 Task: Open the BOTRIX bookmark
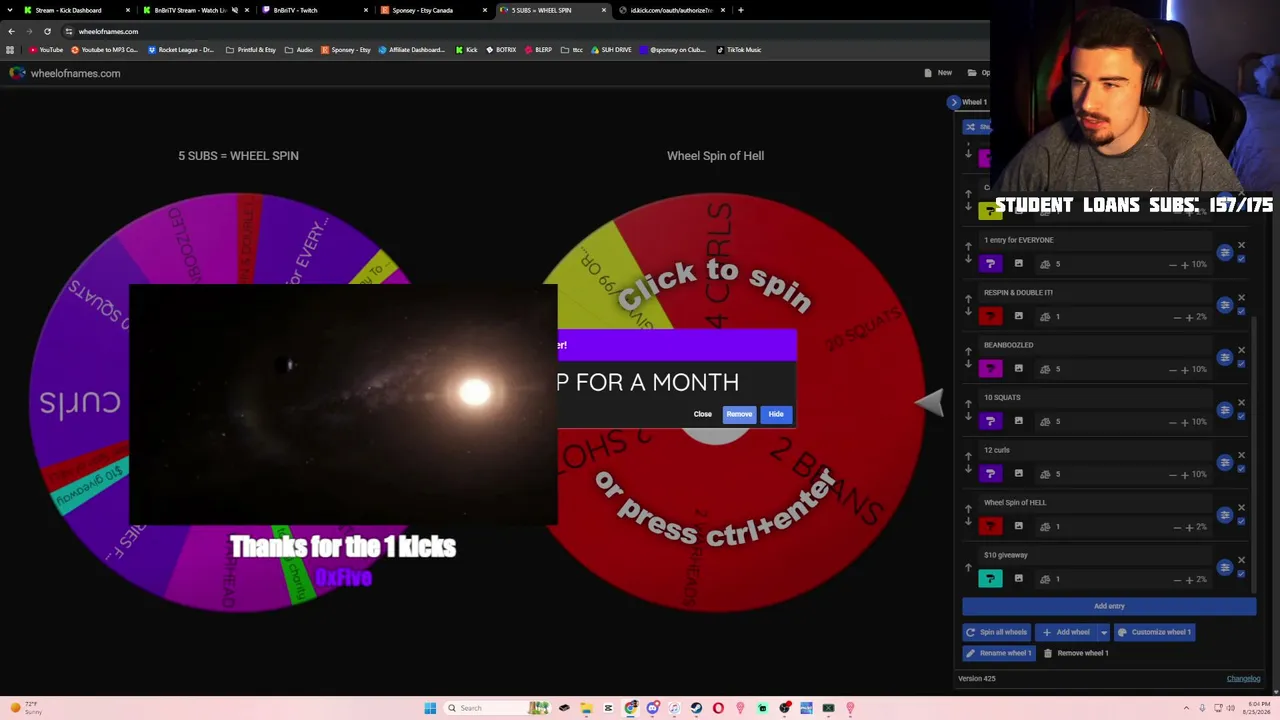pyautogui.click(x=501, y=50)
